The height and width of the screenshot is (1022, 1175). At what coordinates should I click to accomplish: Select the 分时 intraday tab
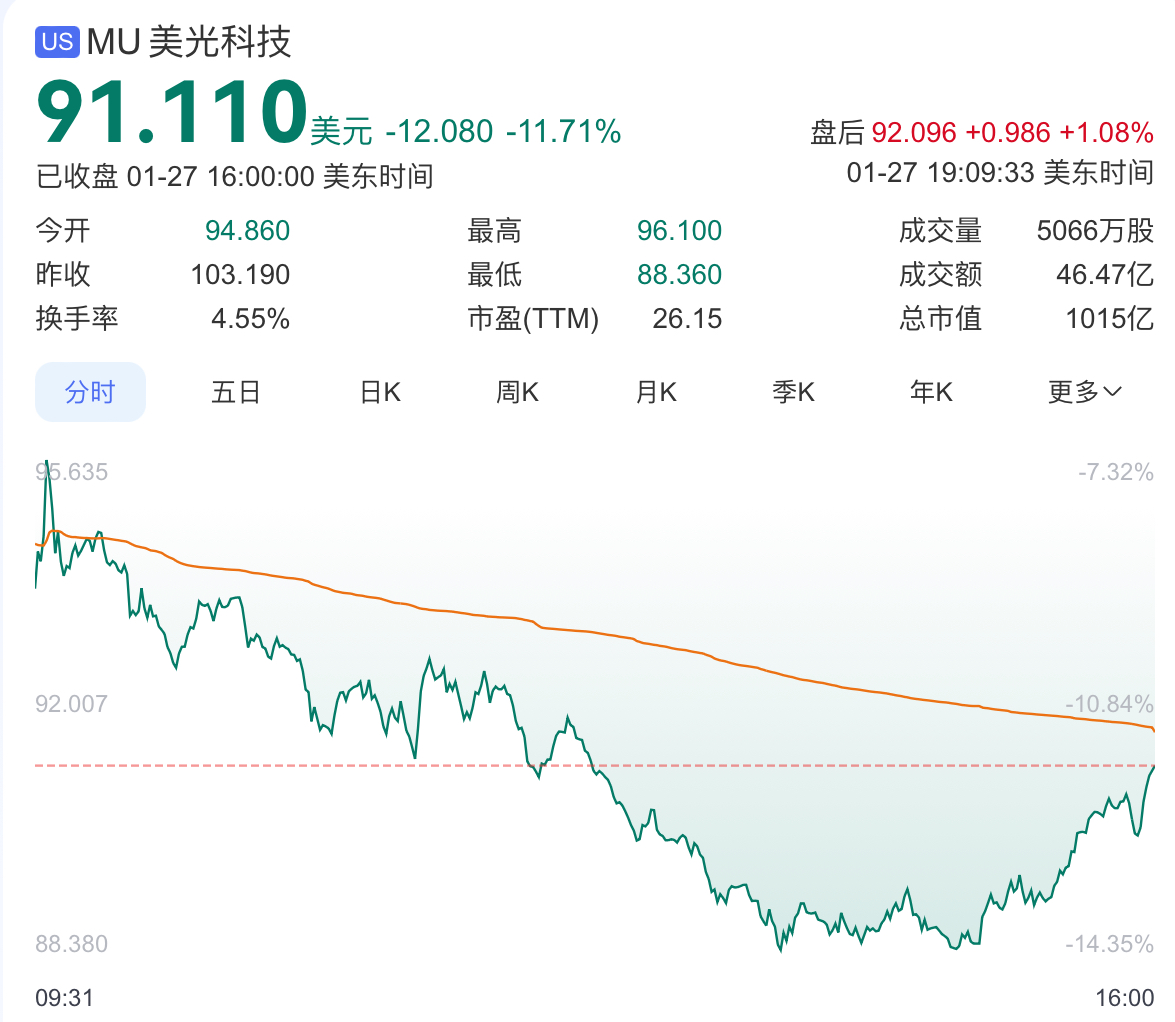90,392
